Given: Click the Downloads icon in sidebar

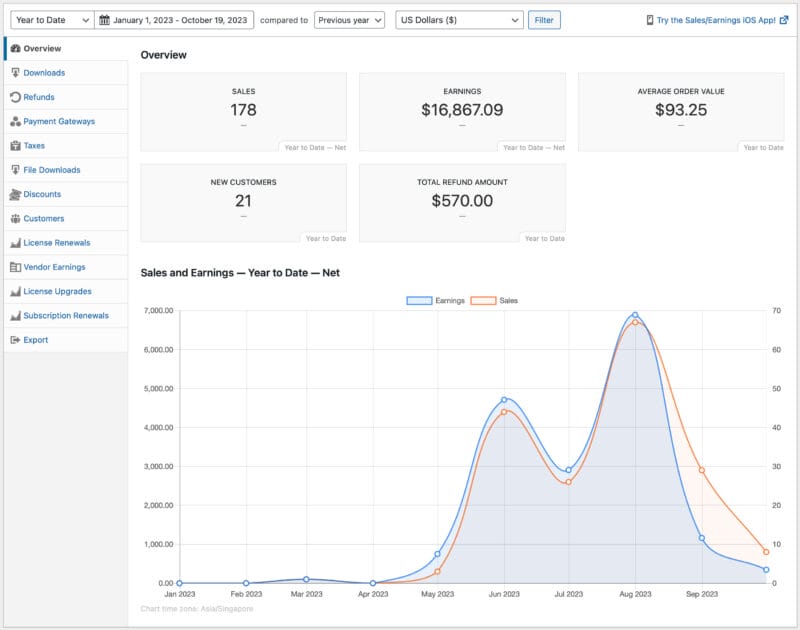Looking at the screenshot, I should click(15, 73).
